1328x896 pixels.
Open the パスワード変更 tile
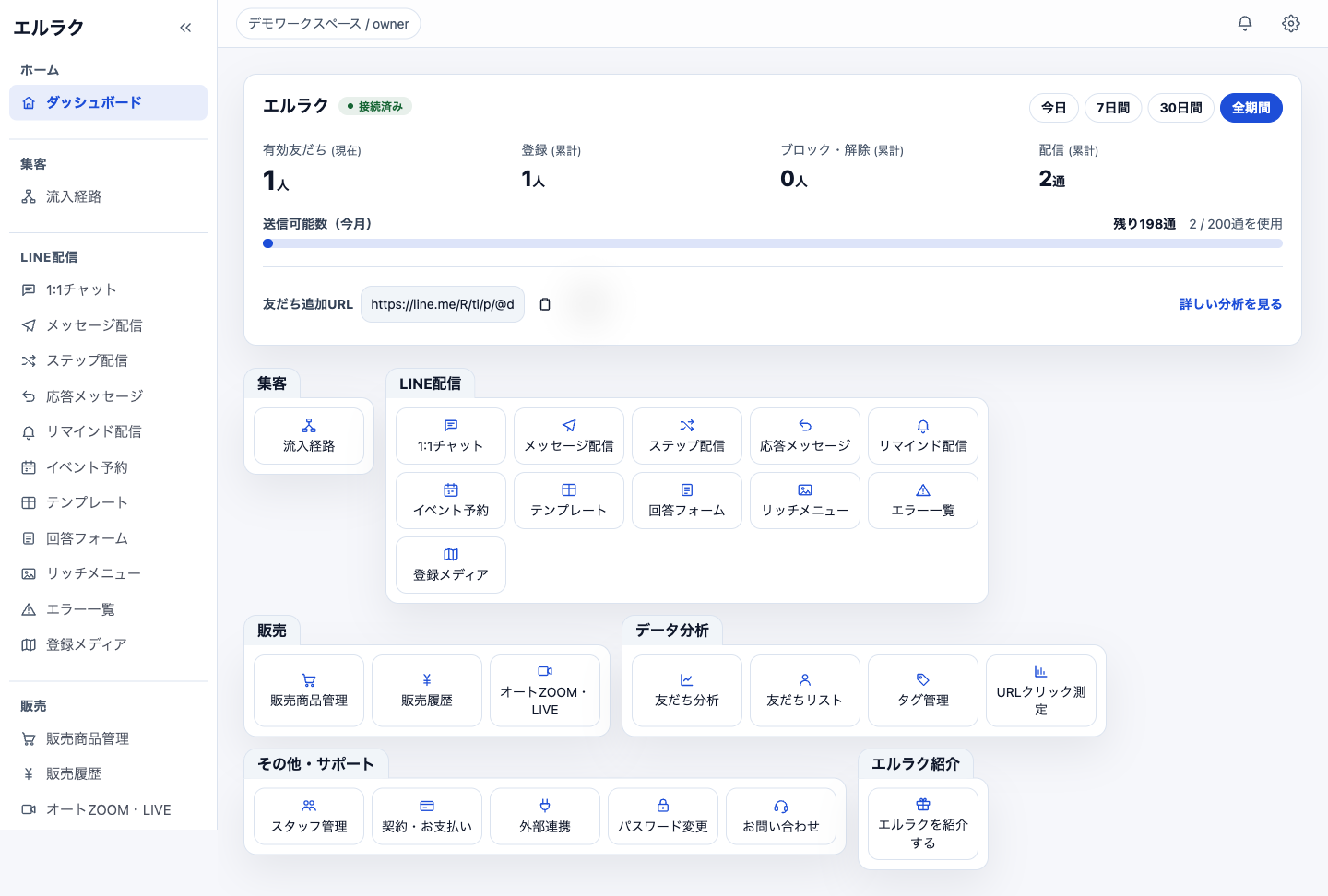[x=663, y=816]
